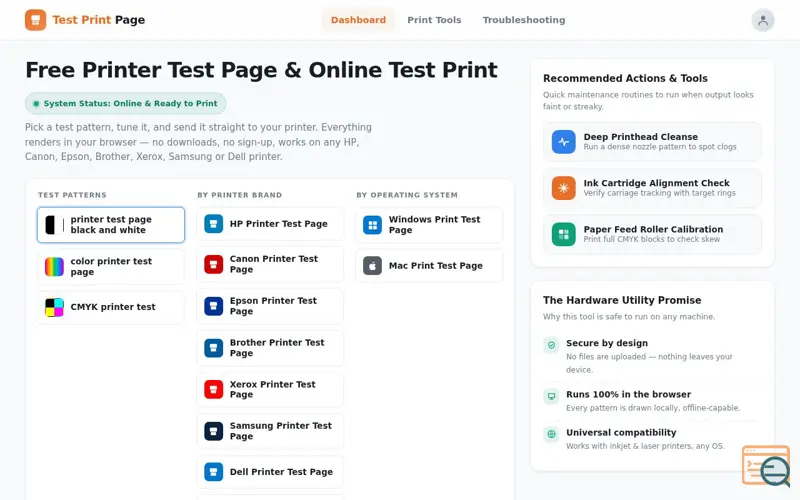Click the Free Printer Test Page heading
This screenshot has height=500, width=800.
tap(261, 70)
